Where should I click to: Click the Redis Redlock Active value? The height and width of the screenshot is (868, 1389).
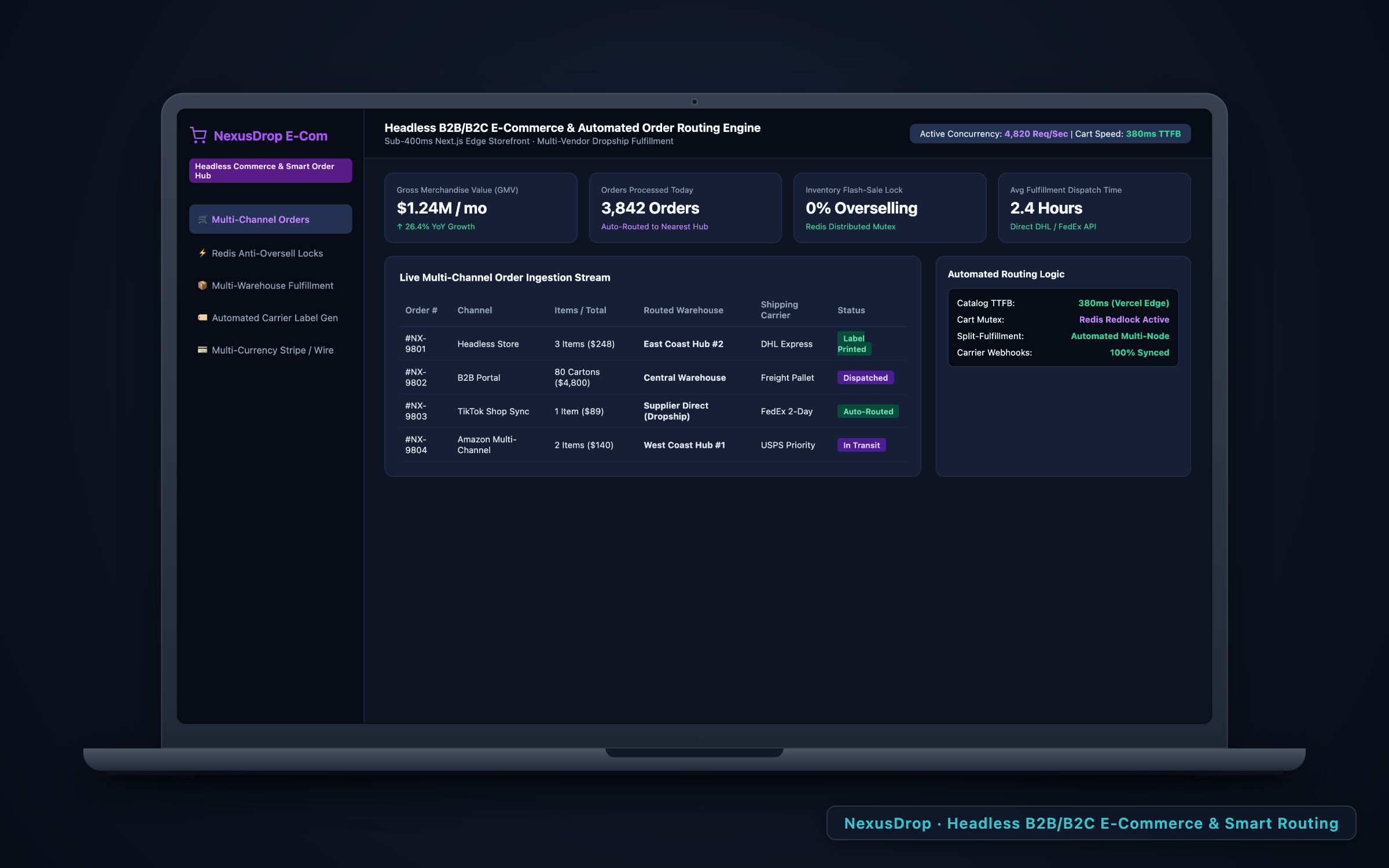[1124, 319]
